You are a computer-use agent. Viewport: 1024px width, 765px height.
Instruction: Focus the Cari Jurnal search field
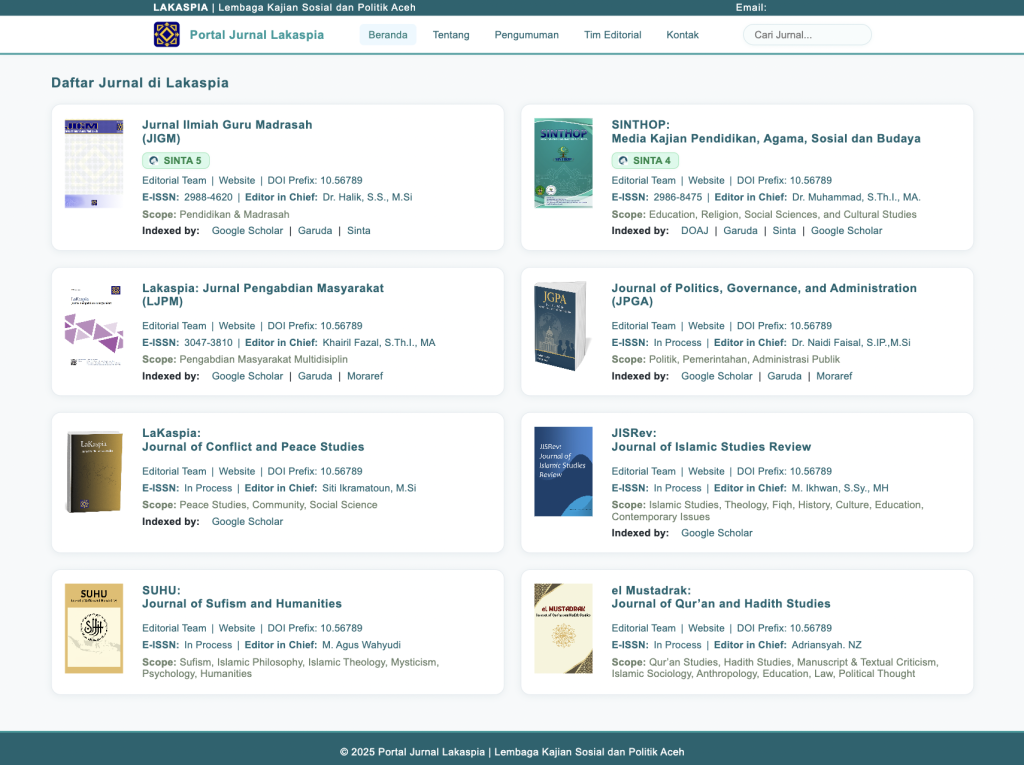807,35
